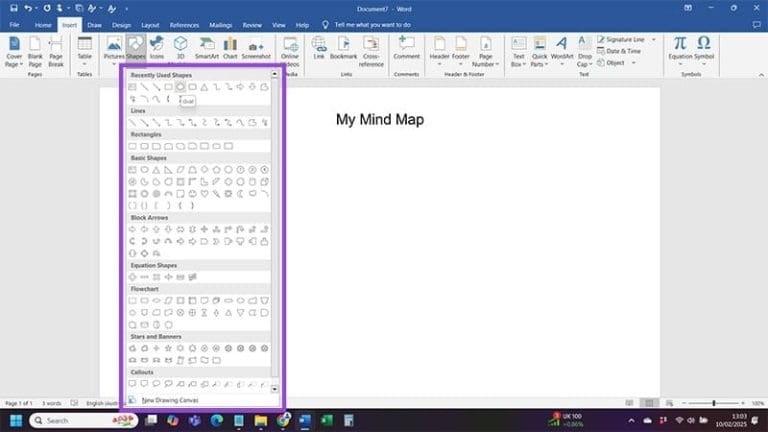The width and height of the screenshot is (768, 432).
Task: Insert Online Videos
Action: point(290,51)
